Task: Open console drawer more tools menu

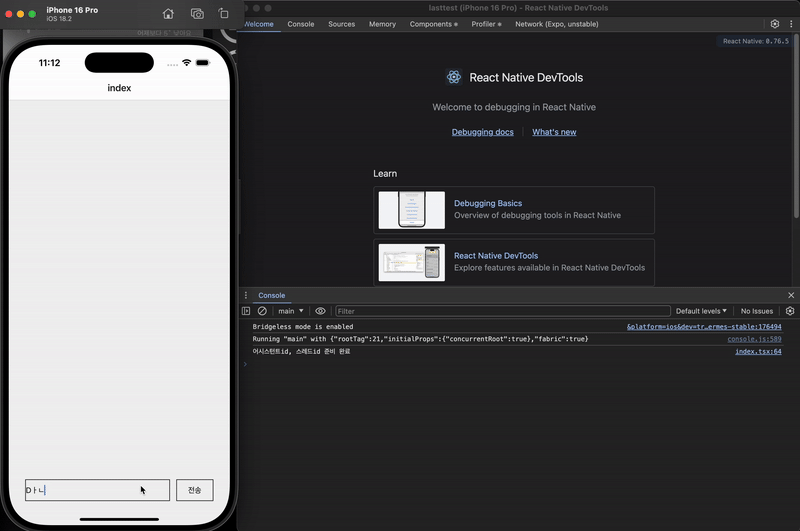Action: coord(246,295)
